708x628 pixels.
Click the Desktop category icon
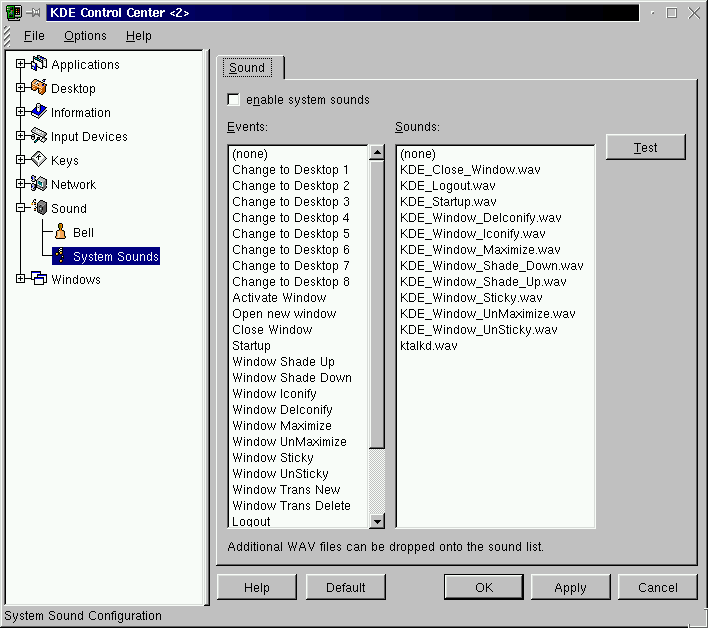(x=39, y=88)
